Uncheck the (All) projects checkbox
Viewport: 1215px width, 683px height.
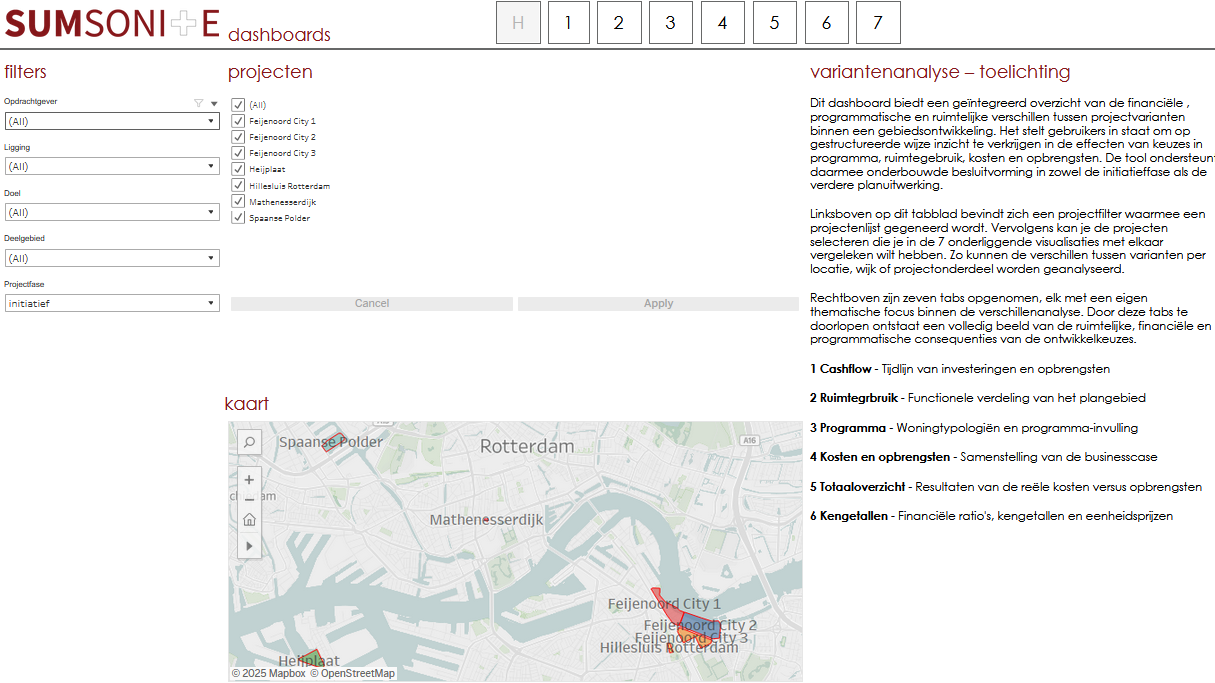pyautogui.click(x=237, y=104)
